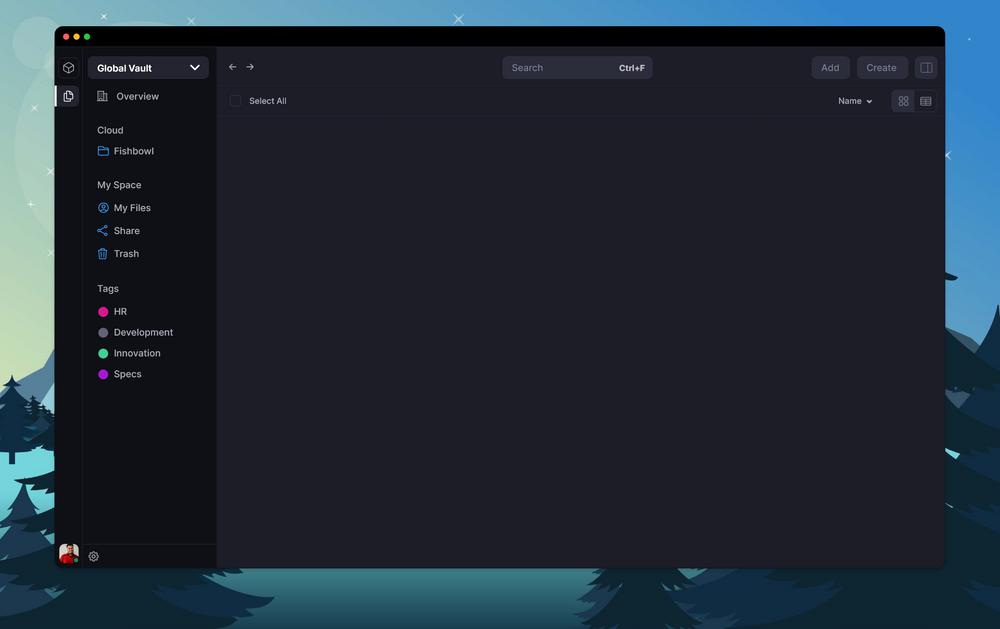Click the Share icon in the sidebar

(102, 230)
